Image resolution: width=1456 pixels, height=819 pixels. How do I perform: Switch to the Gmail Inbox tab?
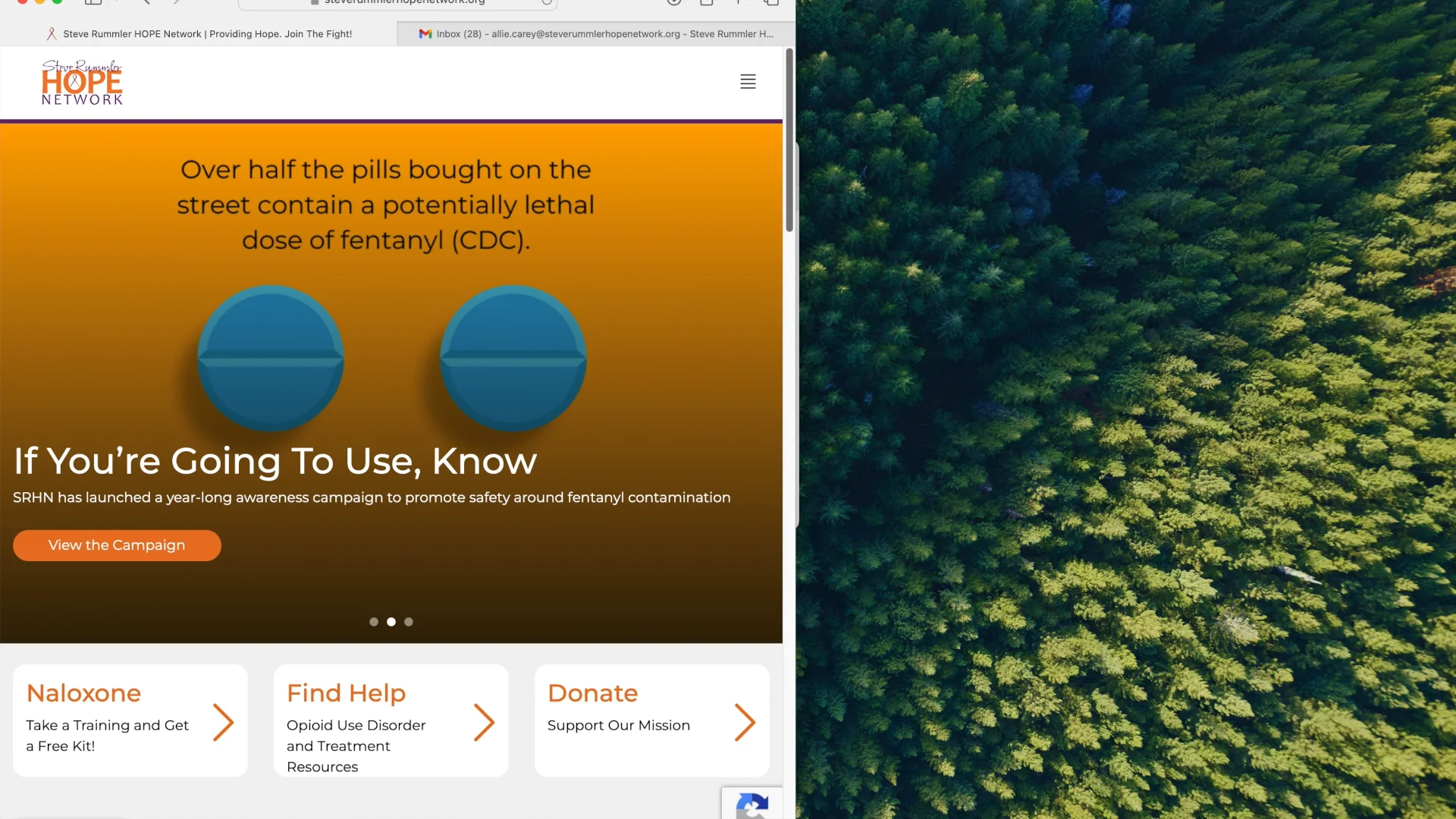tap(596, 34)
